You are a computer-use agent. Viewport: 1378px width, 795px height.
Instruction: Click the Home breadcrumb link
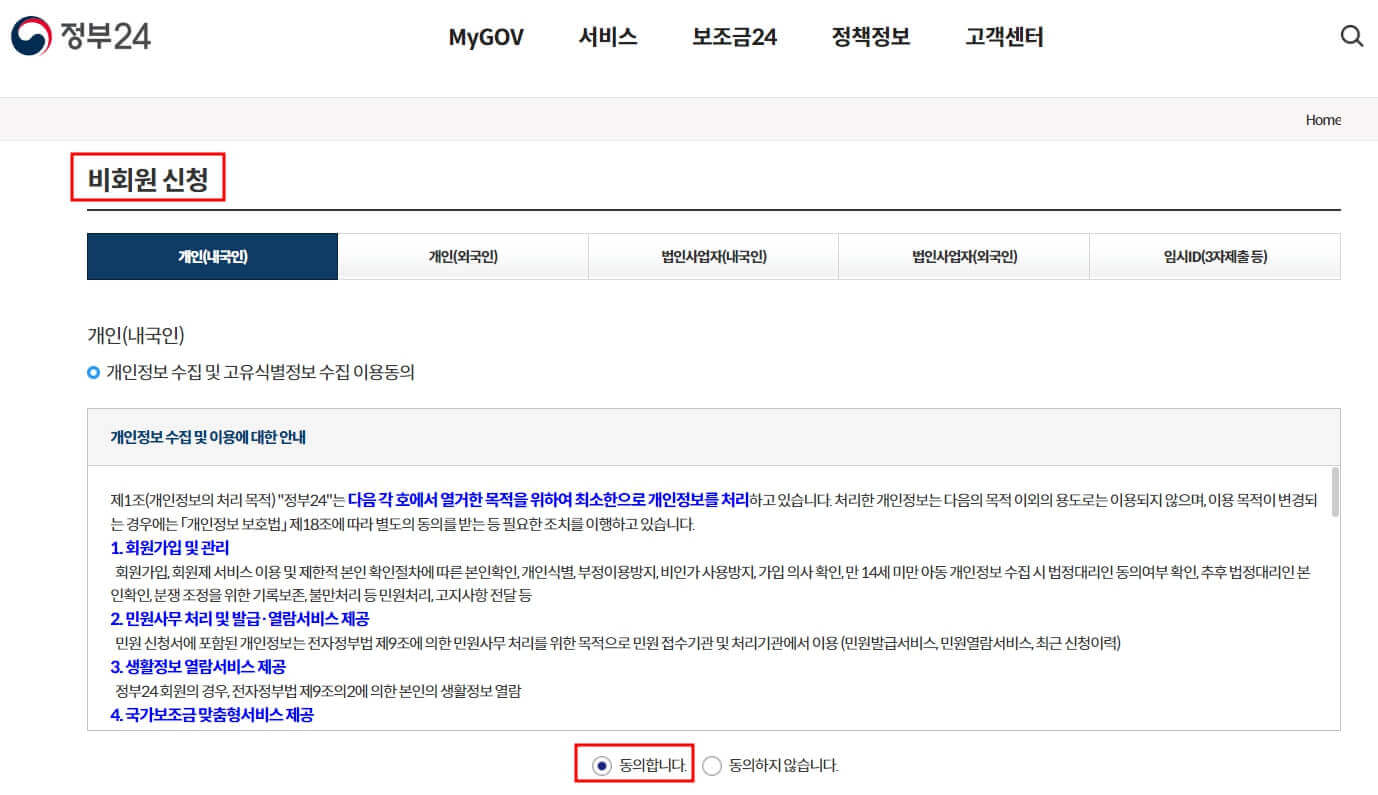coord(1323,119)
